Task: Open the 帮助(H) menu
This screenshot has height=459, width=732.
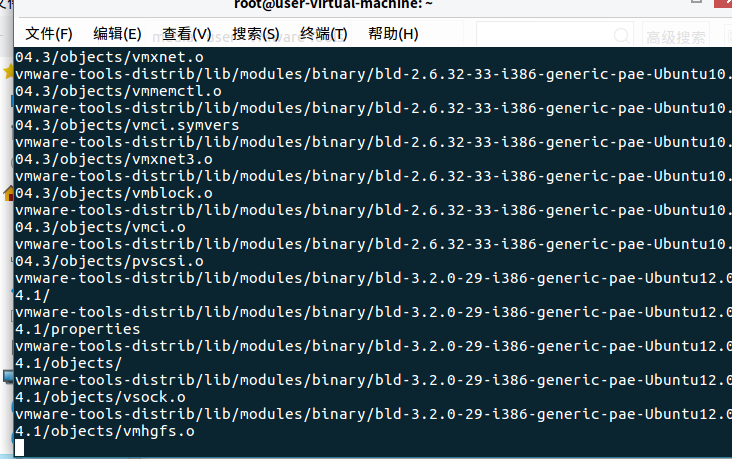Action: pyautogui.click(x=393, y=34)
